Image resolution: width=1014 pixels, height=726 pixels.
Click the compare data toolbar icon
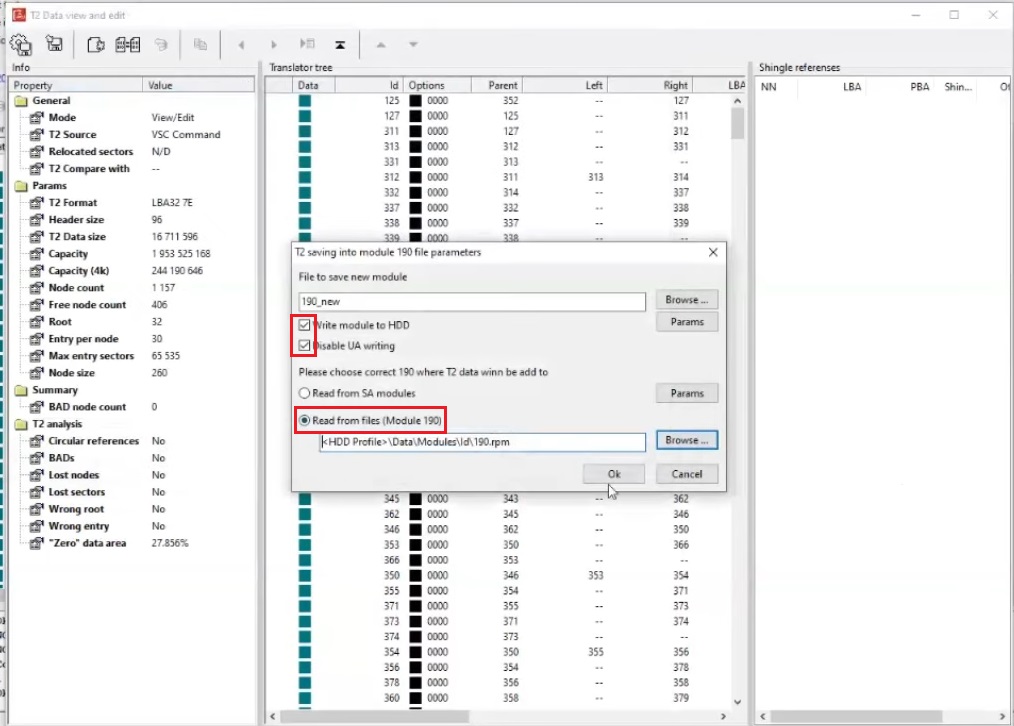(127, 44)
